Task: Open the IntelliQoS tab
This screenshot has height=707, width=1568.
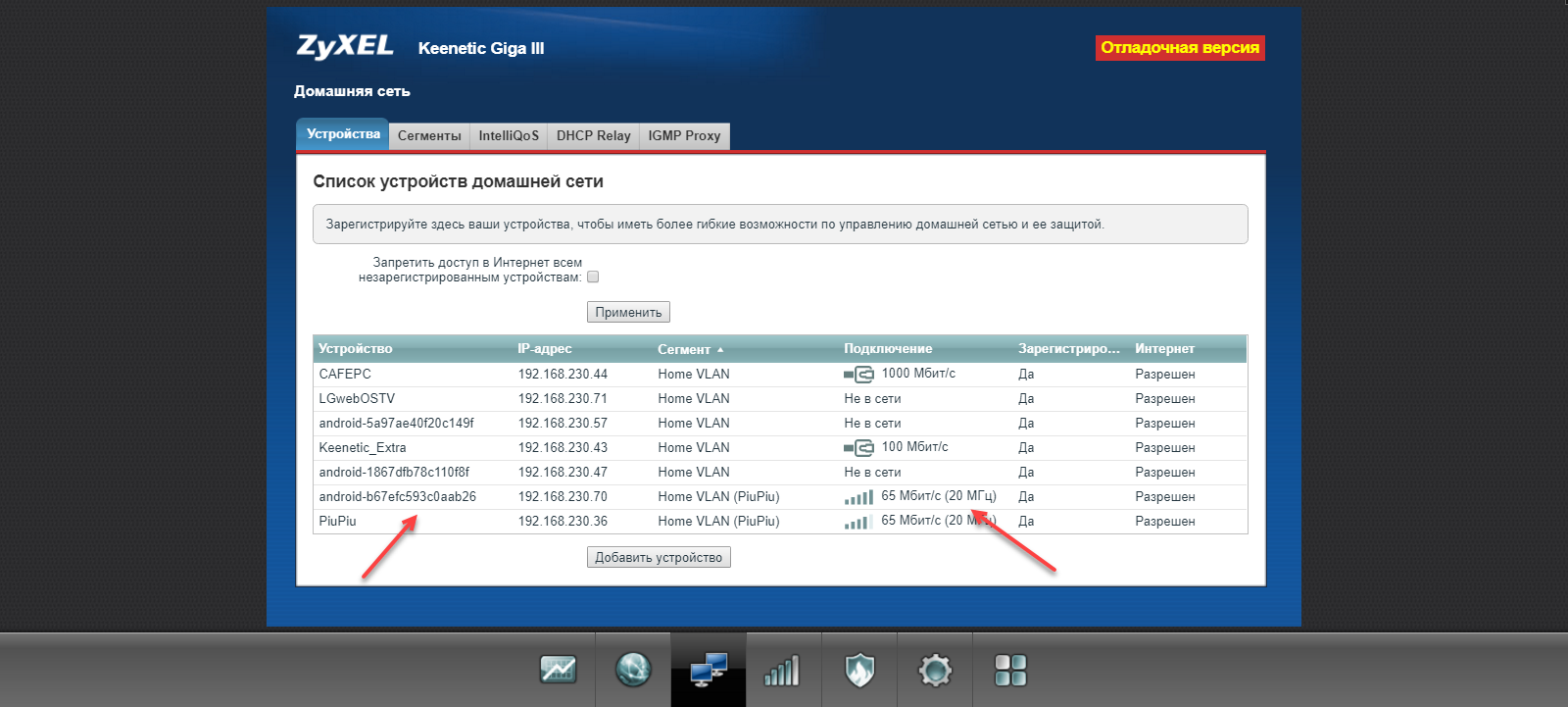Action: tap(509, 136)
